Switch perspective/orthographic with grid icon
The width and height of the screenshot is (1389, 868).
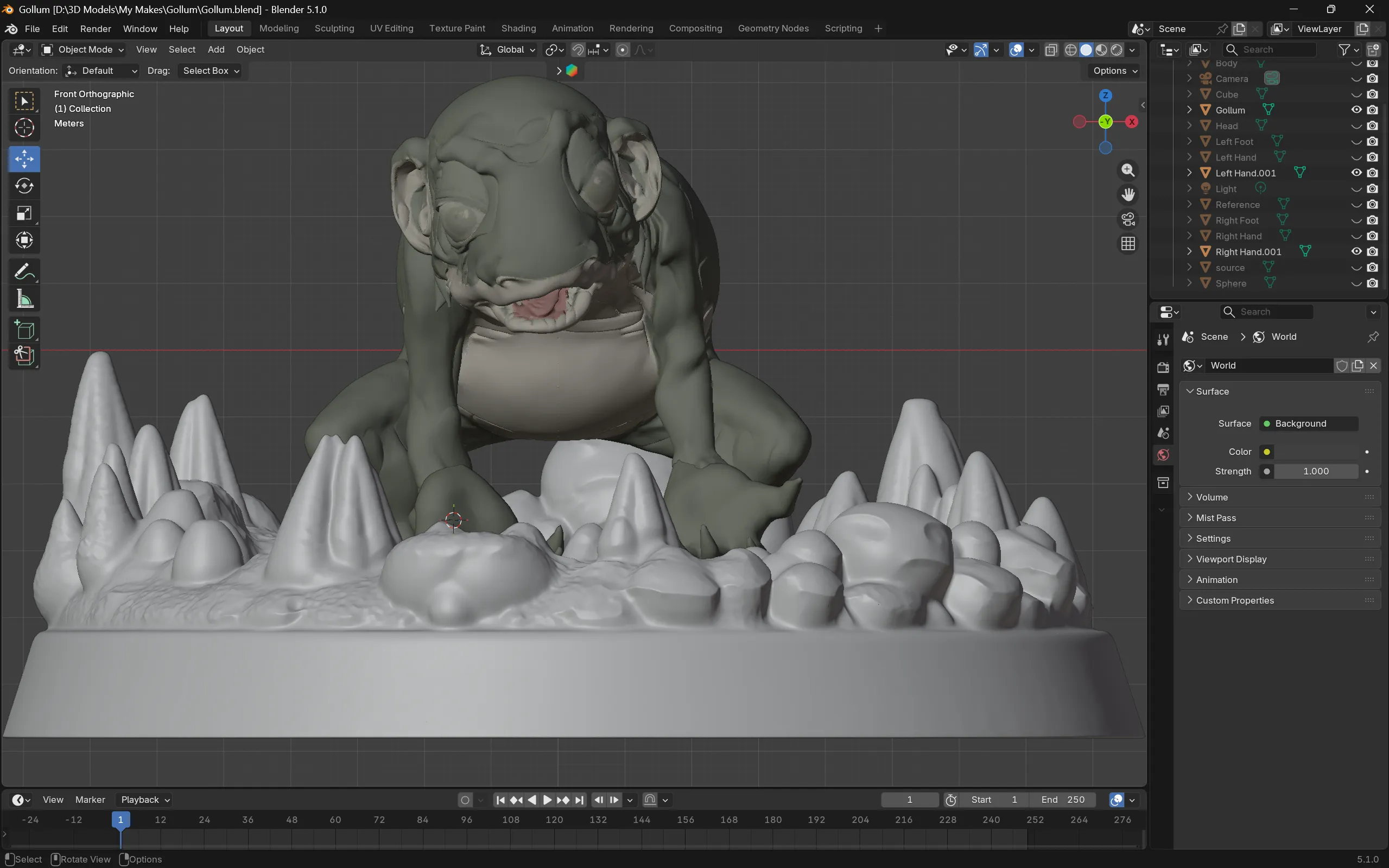pyautogui.click(x=1128, y=244)
